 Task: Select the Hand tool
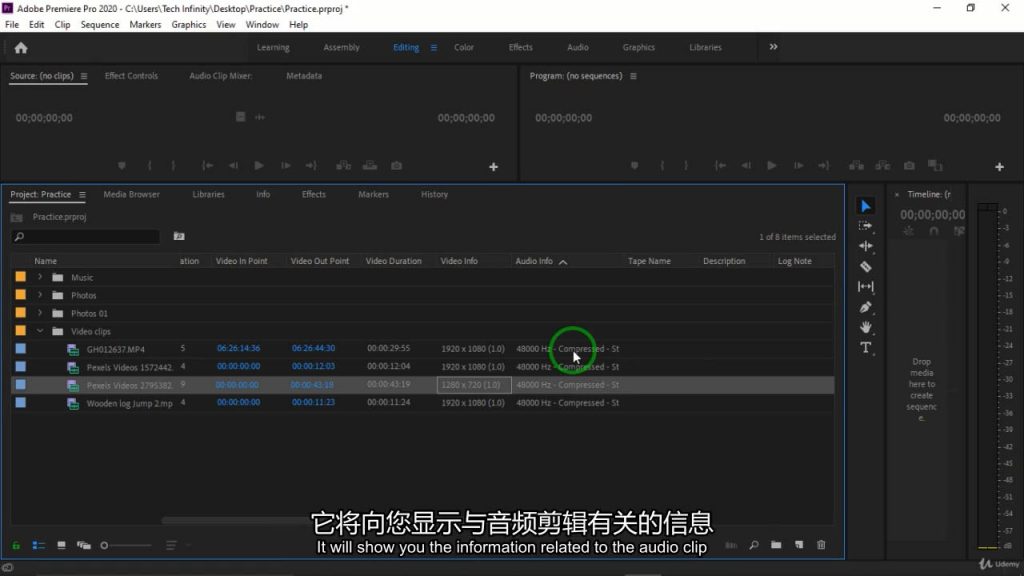point(865,327)
